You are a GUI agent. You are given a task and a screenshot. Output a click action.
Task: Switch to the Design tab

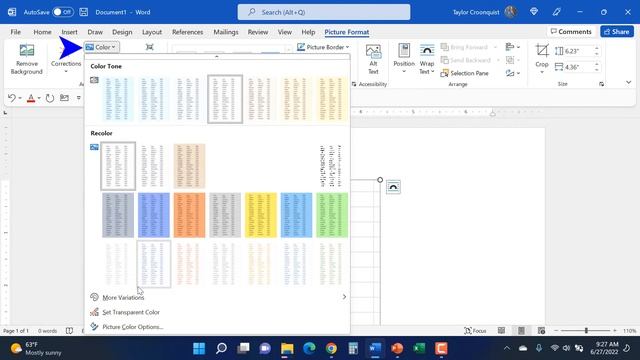122,32
